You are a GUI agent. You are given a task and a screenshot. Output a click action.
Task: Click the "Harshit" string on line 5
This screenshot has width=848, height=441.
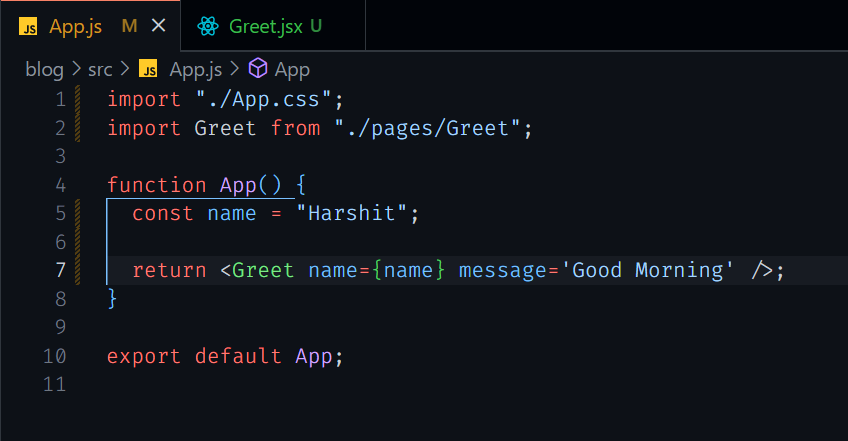tap(352, 213)
